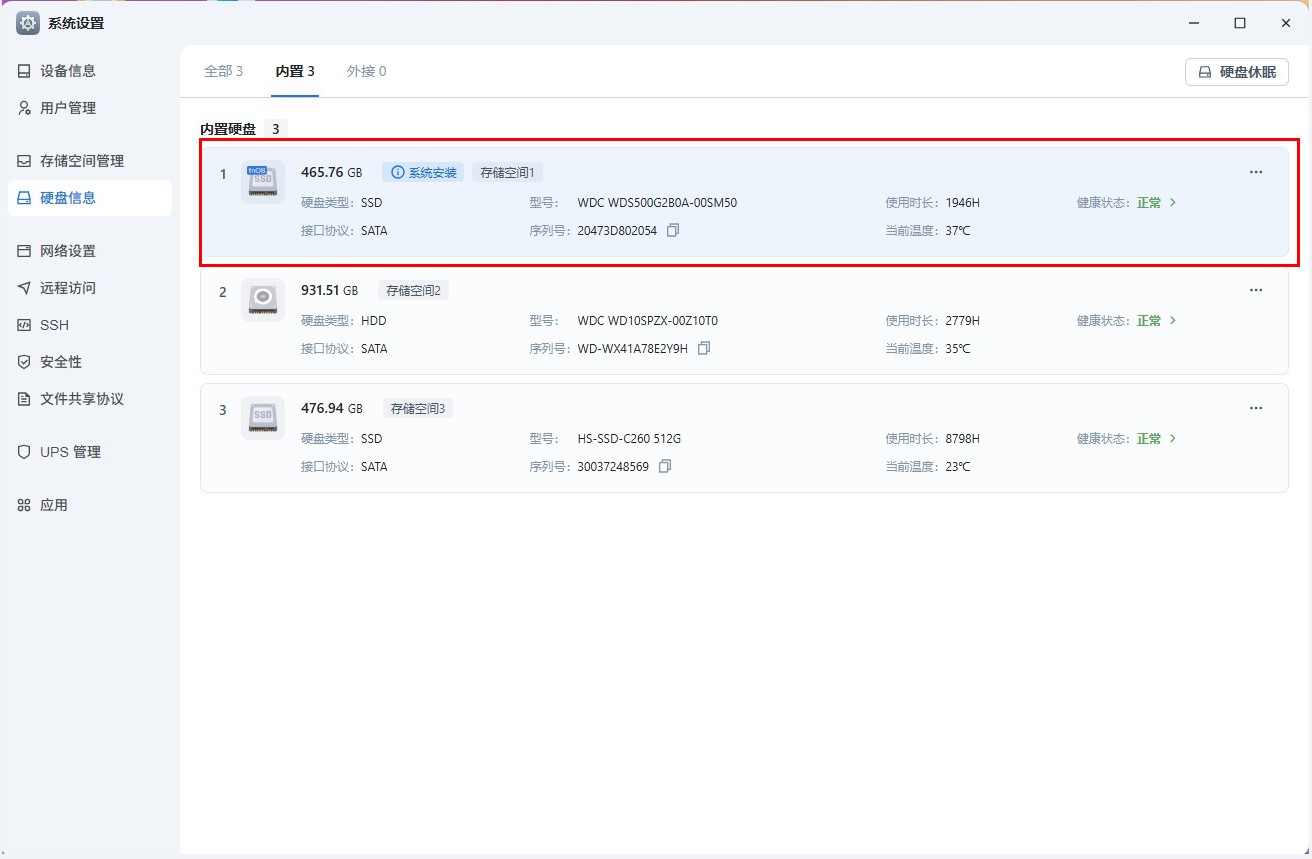Viewport: 1312px width, 859px height.
Task: Click the 内置硬盘 section heading
Action: [x=228, y=128]
